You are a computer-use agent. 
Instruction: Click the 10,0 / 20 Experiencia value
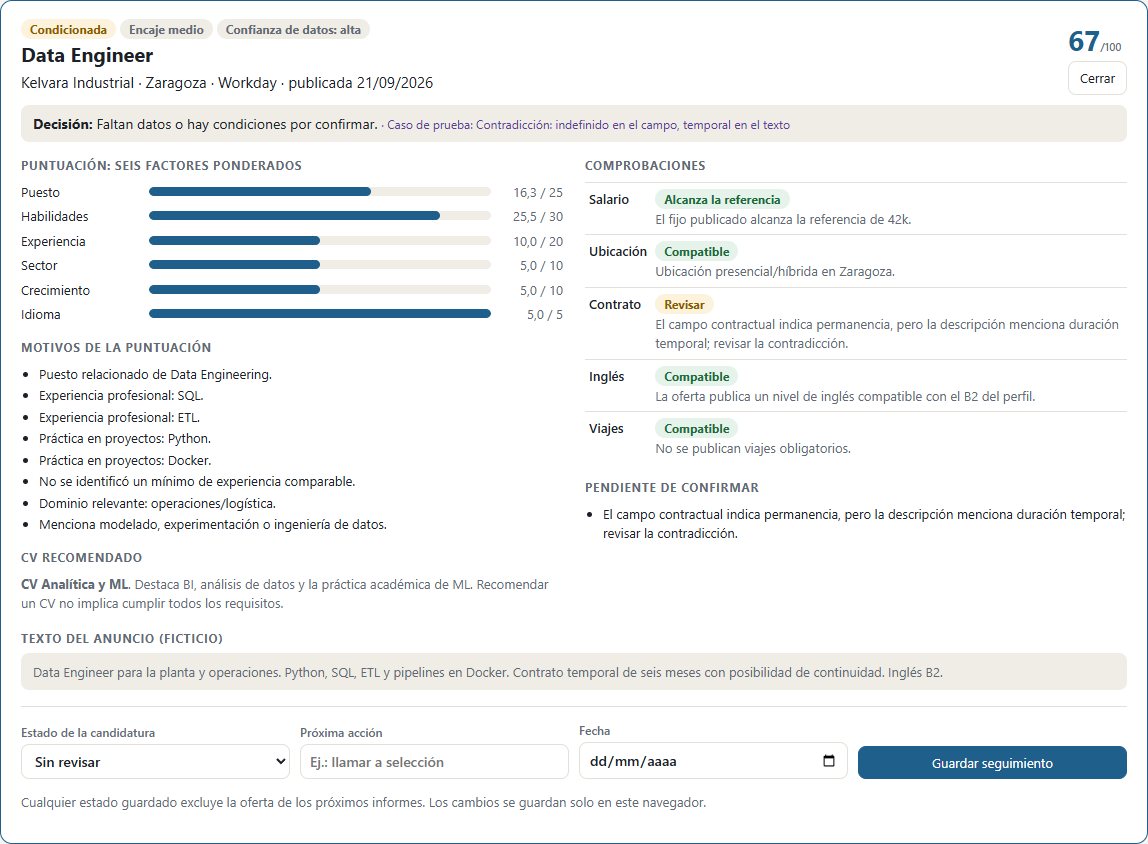538,242
